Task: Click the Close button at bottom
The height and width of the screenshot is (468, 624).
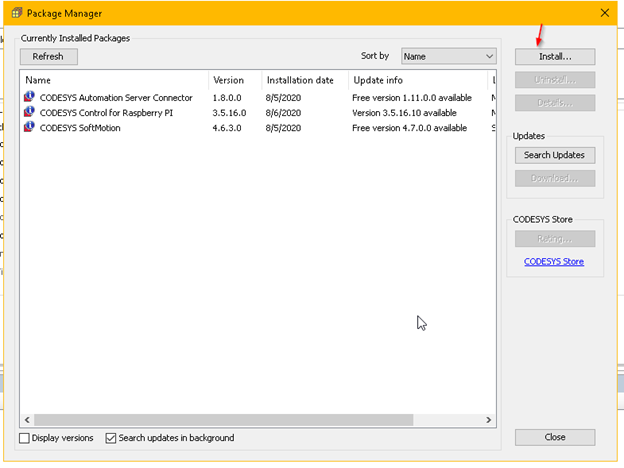Action: (555, 437)
